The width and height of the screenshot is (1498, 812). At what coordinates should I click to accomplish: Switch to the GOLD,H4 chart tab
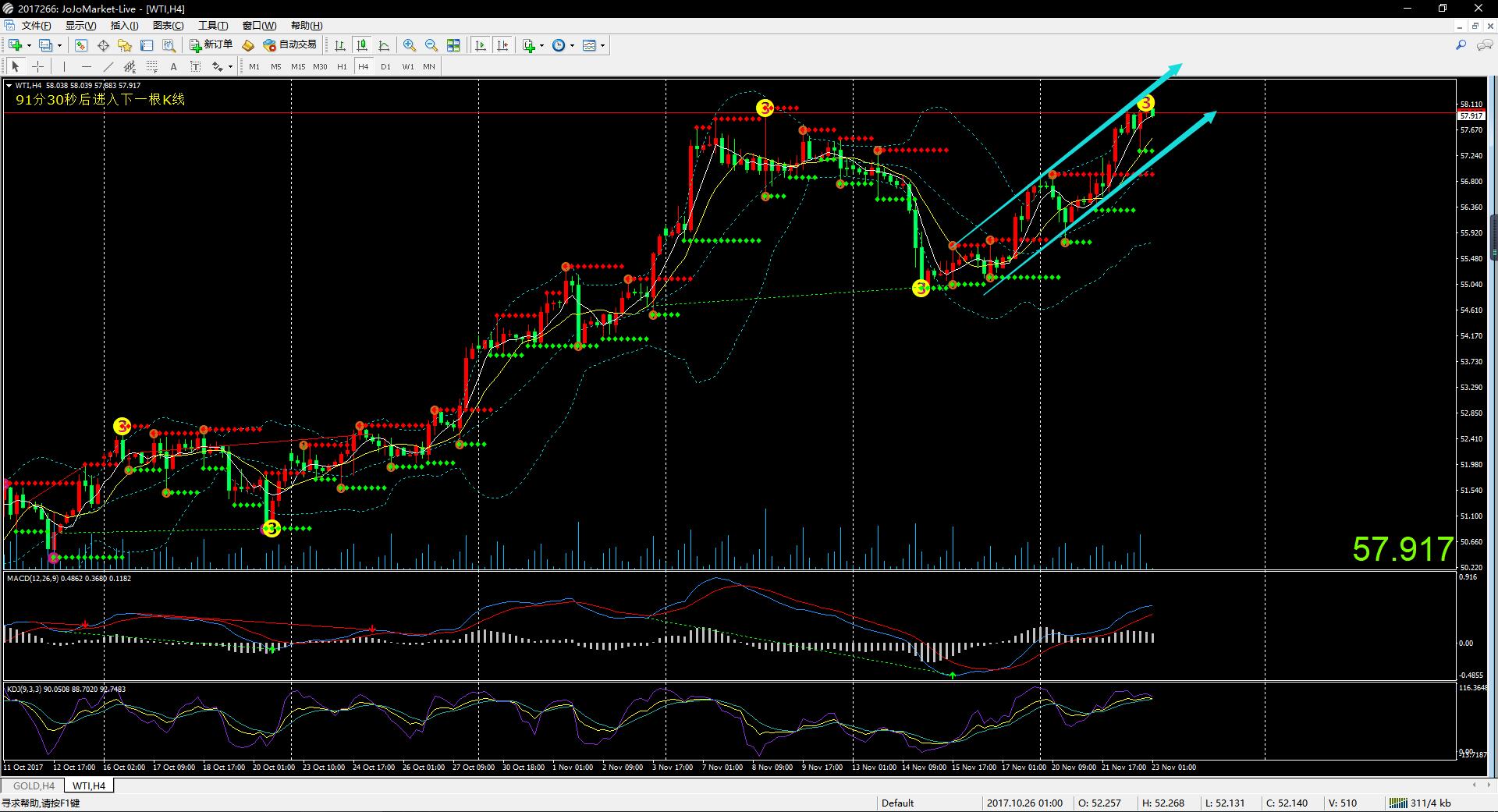[x=34, y=785]
